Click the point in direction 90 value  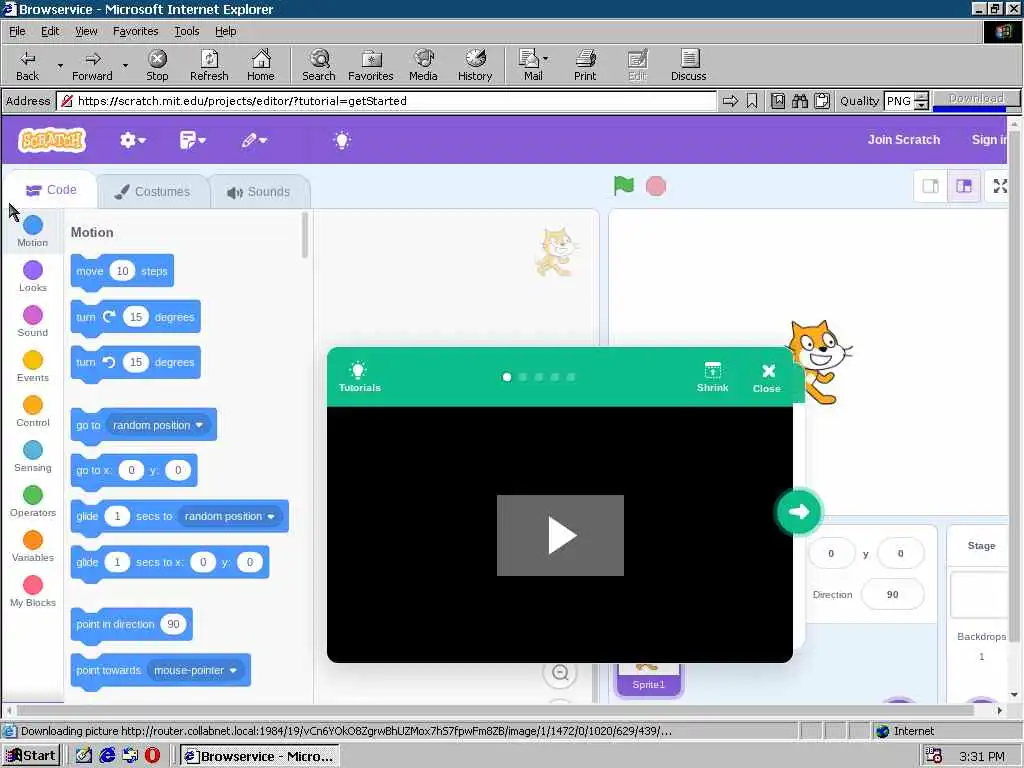point(173,624)
